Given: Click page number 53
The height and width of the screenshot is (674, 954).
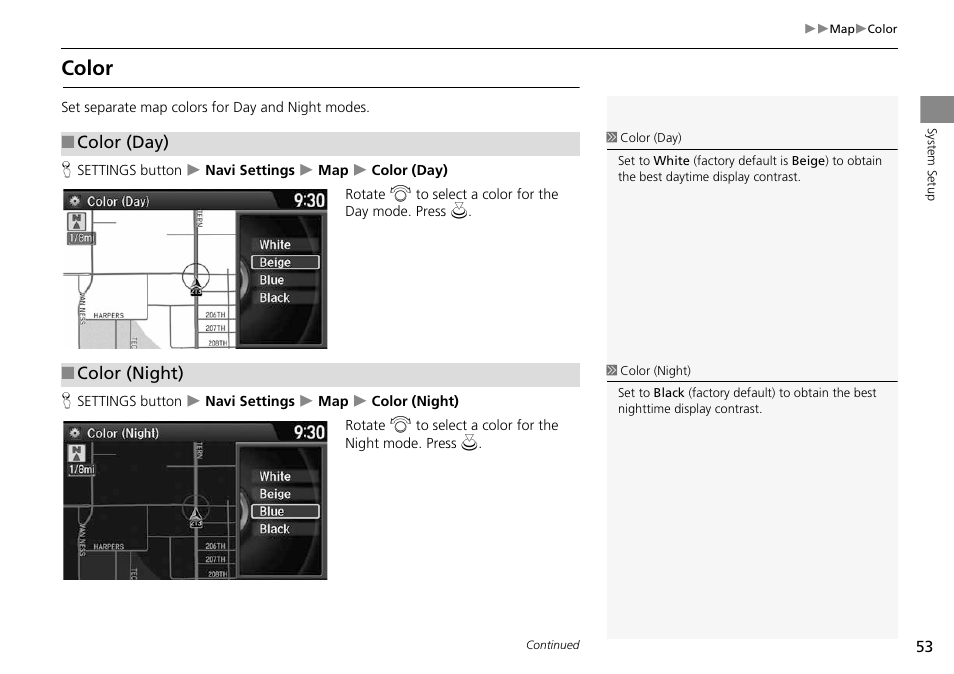Looking at the screenshot, I should pos(924,647).
